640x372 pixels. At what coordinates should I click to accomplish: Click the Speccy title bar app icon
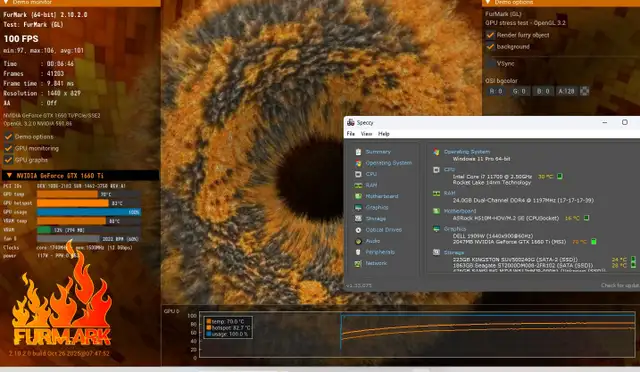[x=350, y=123]
